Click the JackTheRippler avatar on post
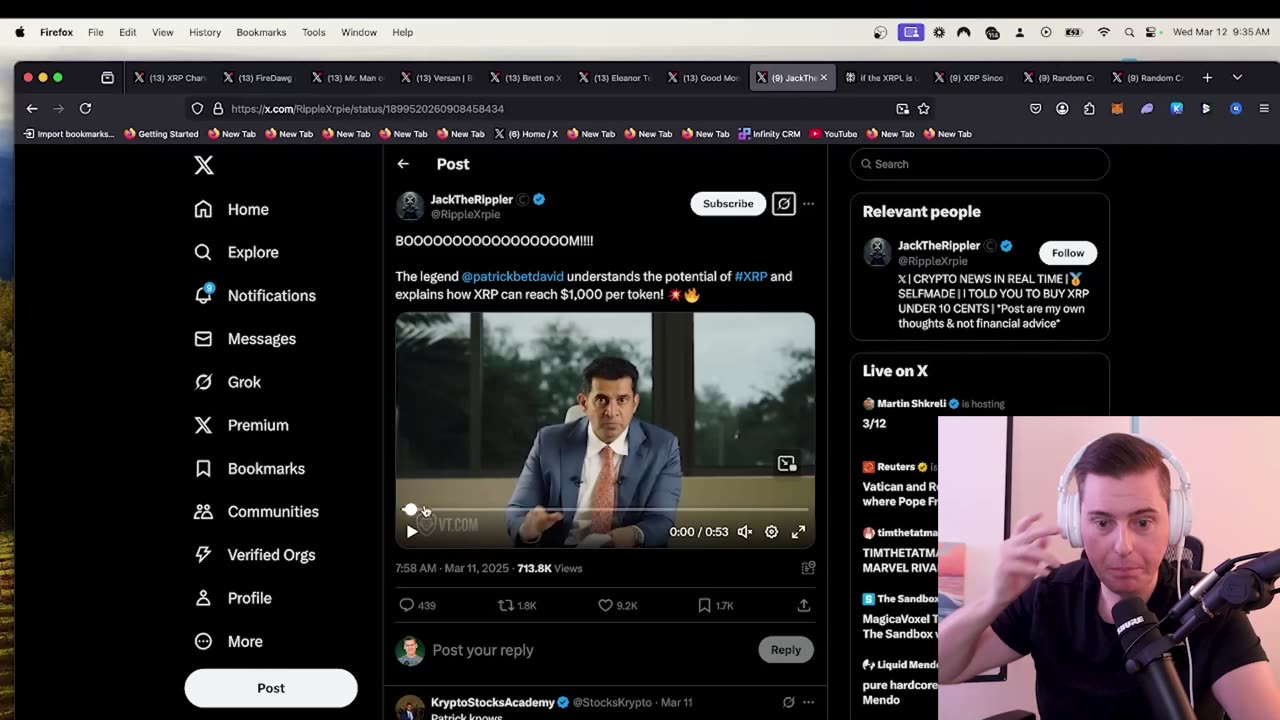 pos(410,205)
